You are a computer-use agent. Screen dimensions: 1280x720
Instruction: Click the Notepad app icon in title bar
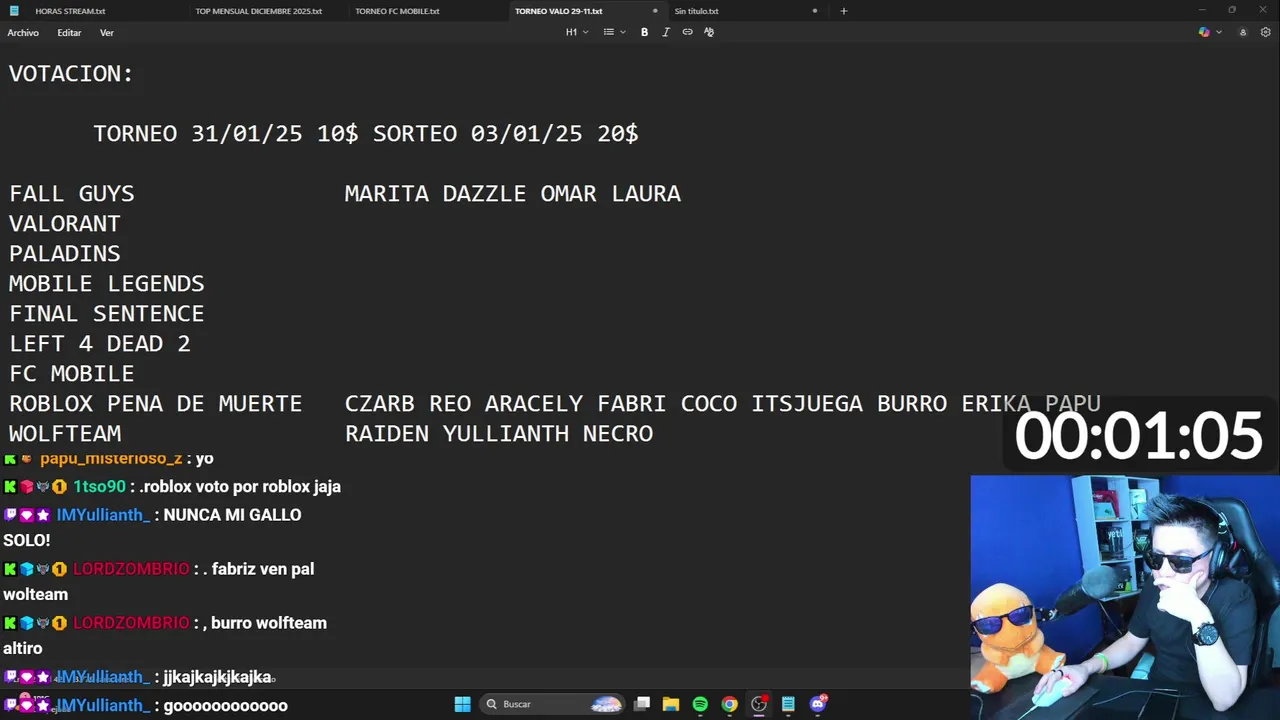coord(13,11)
